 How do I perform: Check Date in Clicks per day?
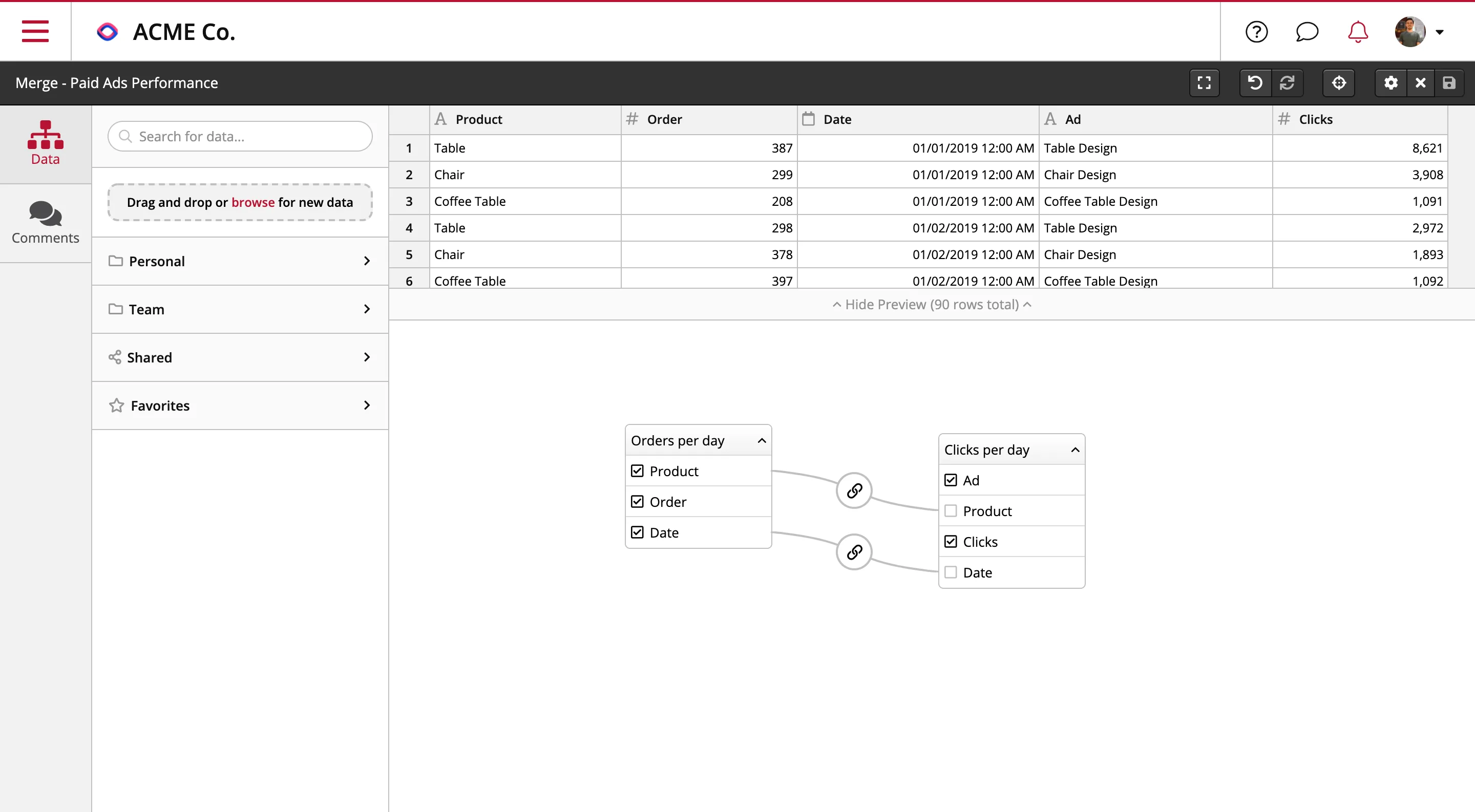pyautogui.click(x=951, y=572)
